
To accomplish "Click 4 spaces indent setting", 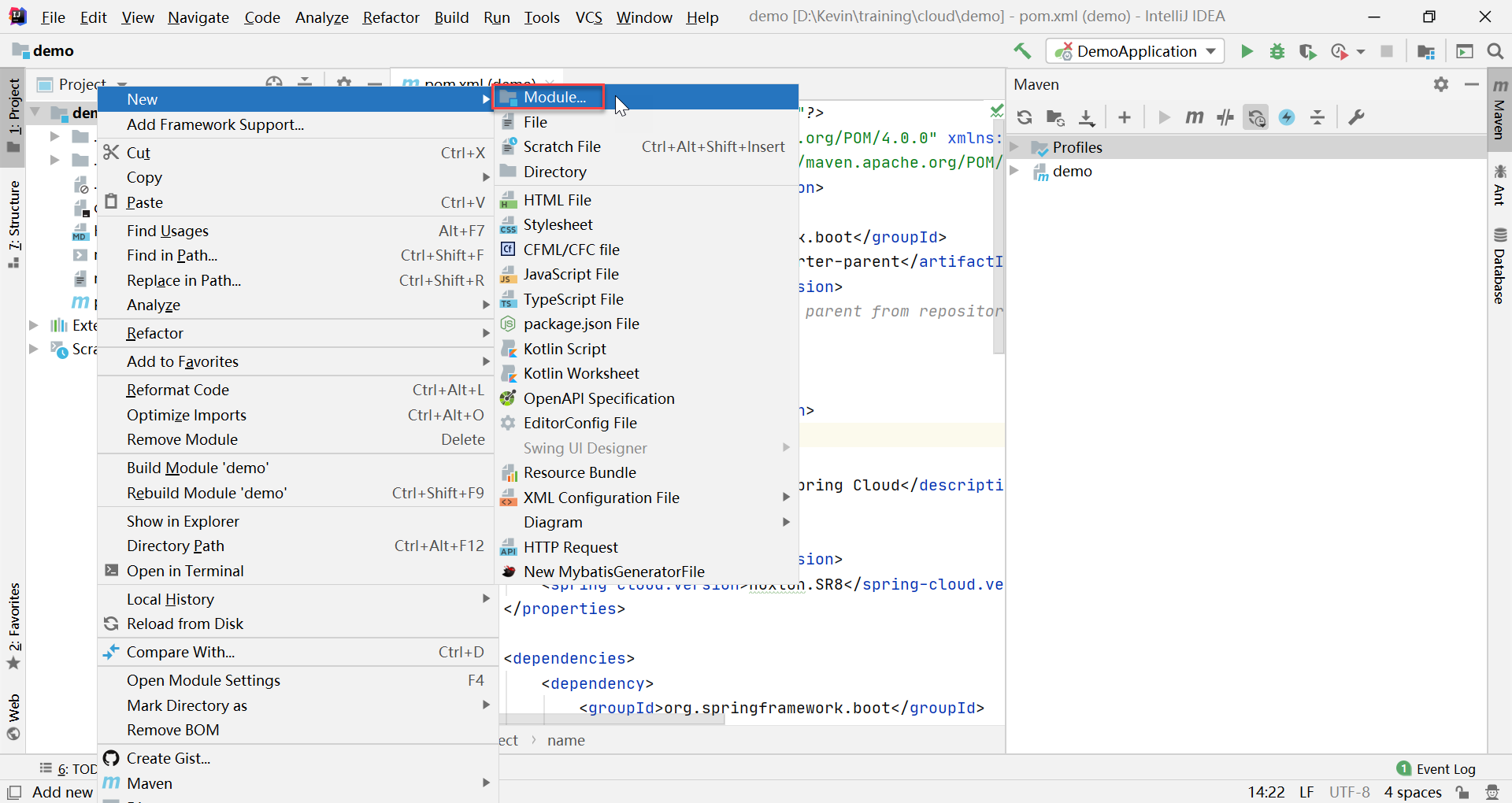I will point(1413,792).
